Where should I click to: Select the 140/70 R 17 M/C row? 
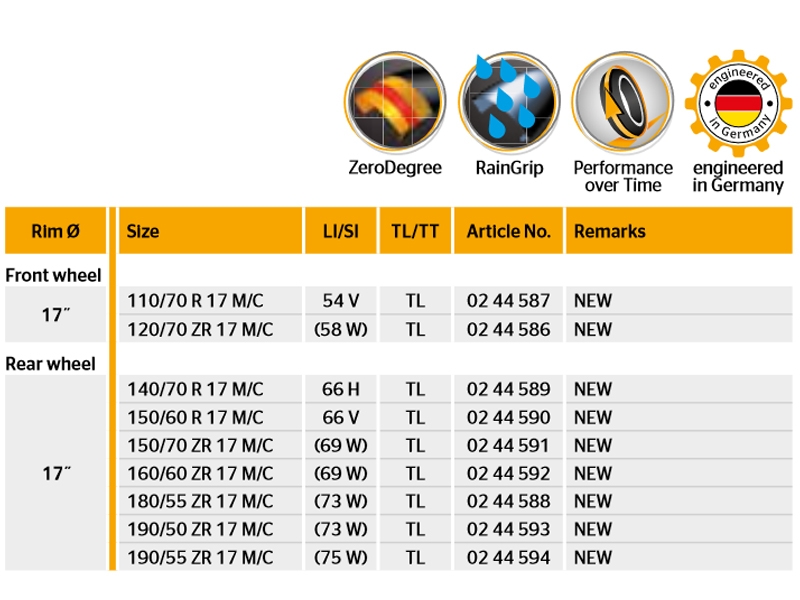196,389
